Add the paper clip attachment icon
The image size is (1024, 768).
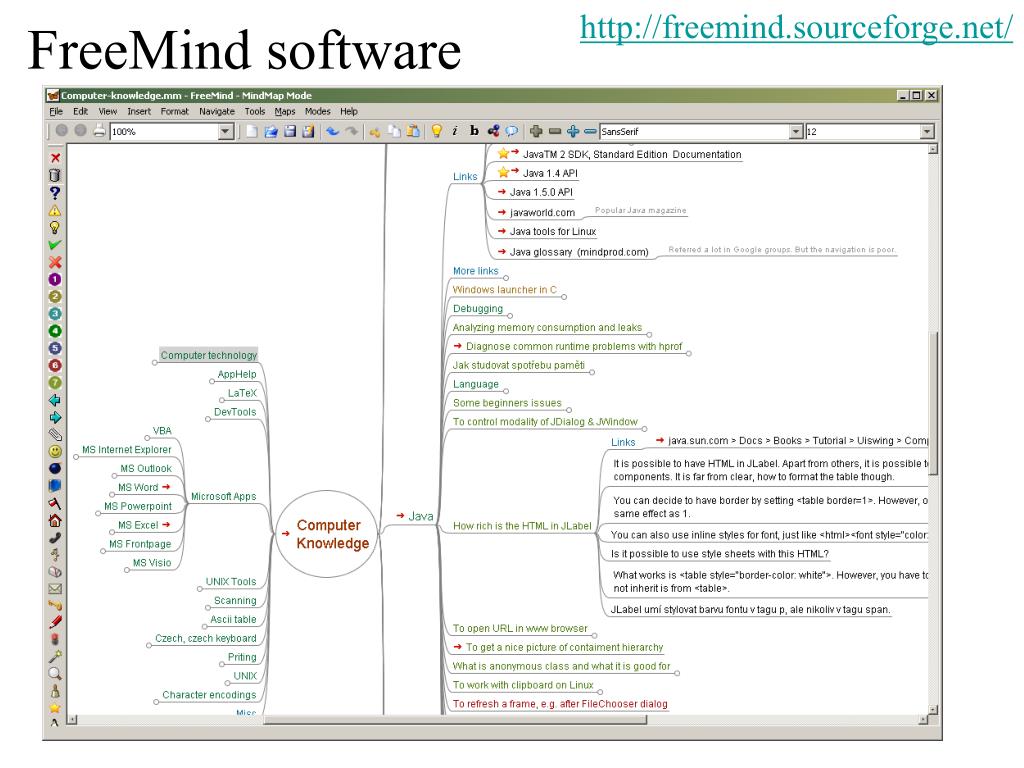coord(55,434)
